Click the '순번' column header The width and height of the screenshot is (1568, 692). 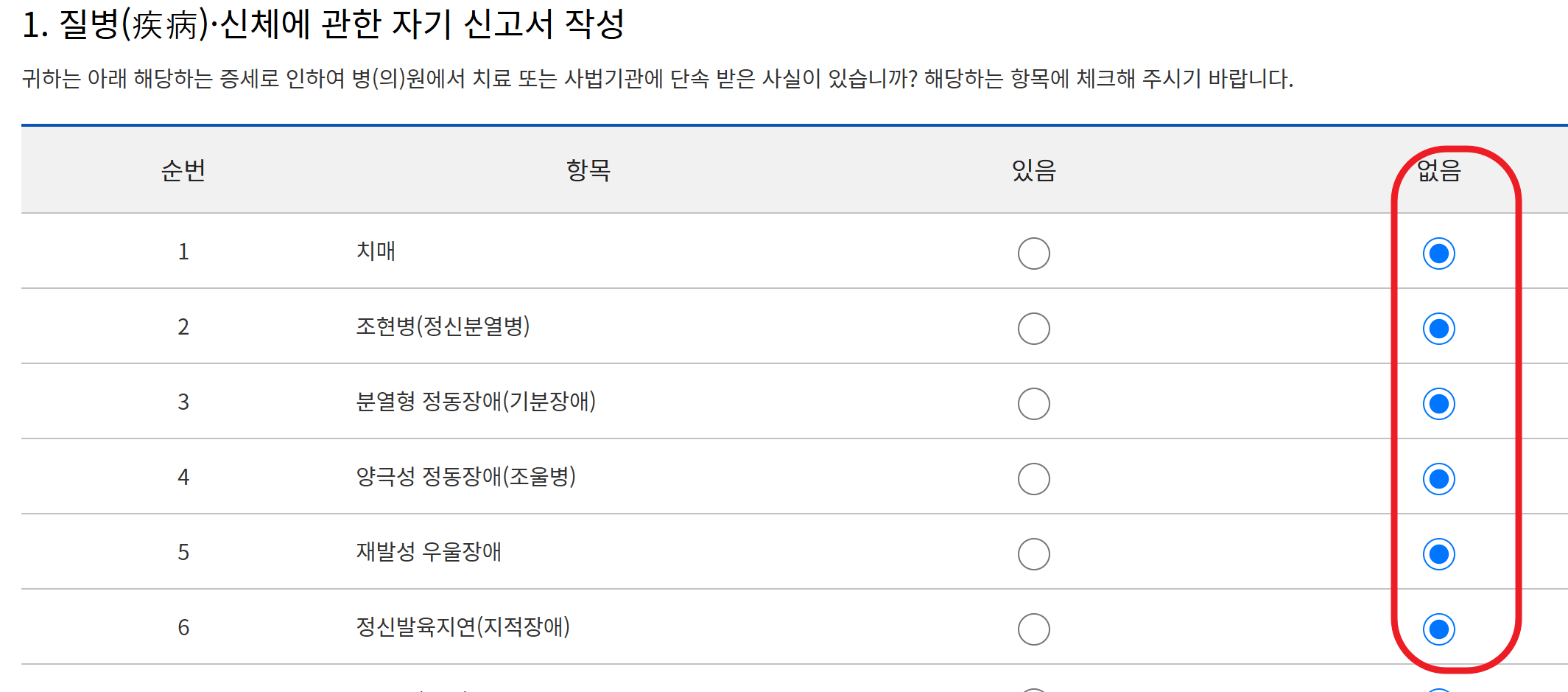(x=183, y=171)
